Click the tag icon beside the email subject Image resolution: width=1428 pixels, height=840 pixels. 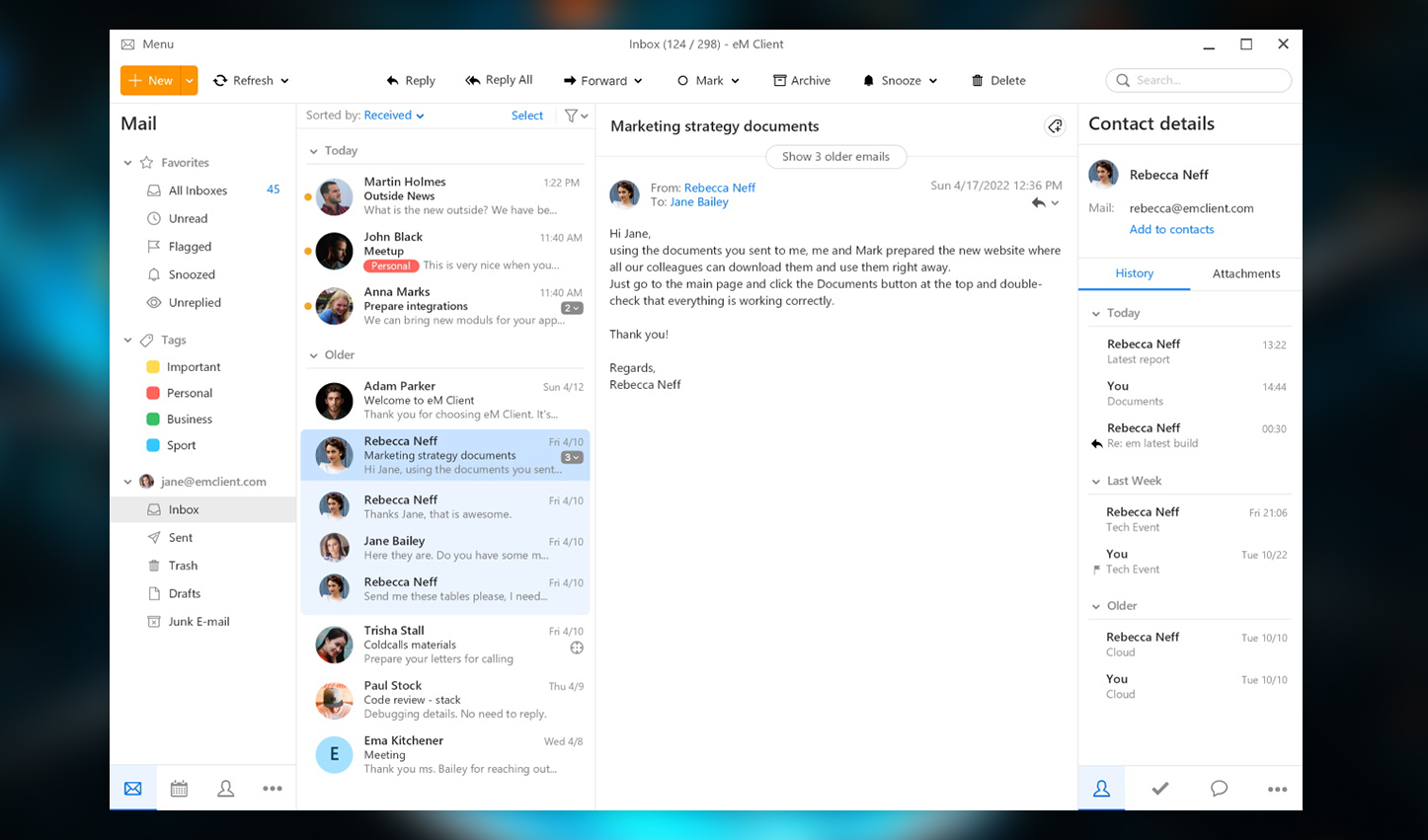pos(1055,126)
